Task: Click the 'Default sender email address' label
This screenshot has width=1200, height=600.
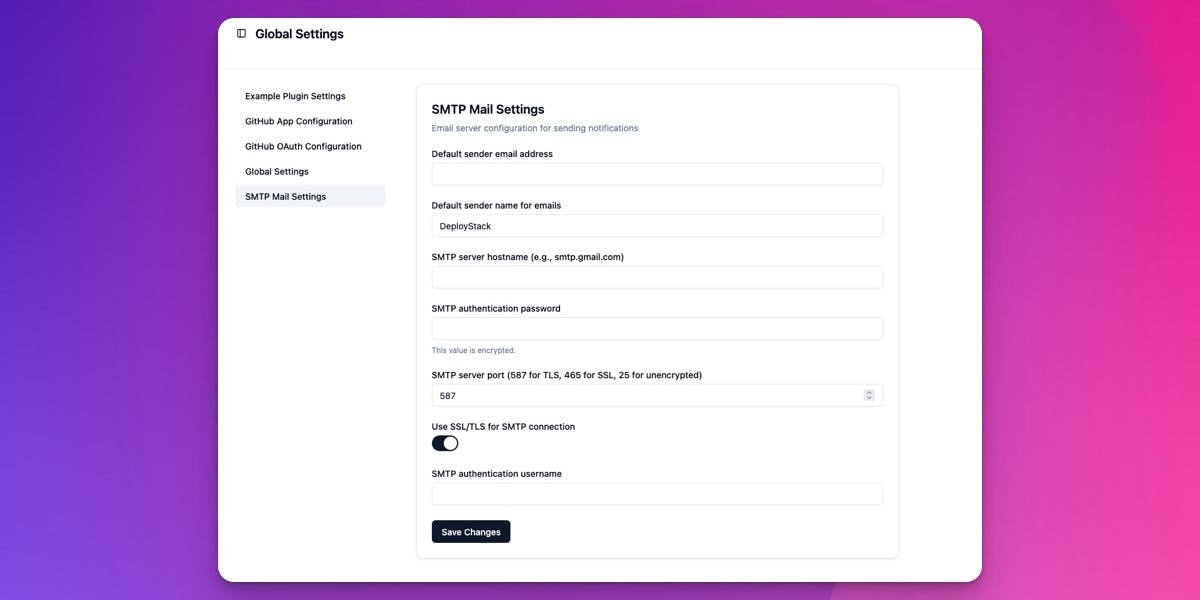Action: point(492,154)
